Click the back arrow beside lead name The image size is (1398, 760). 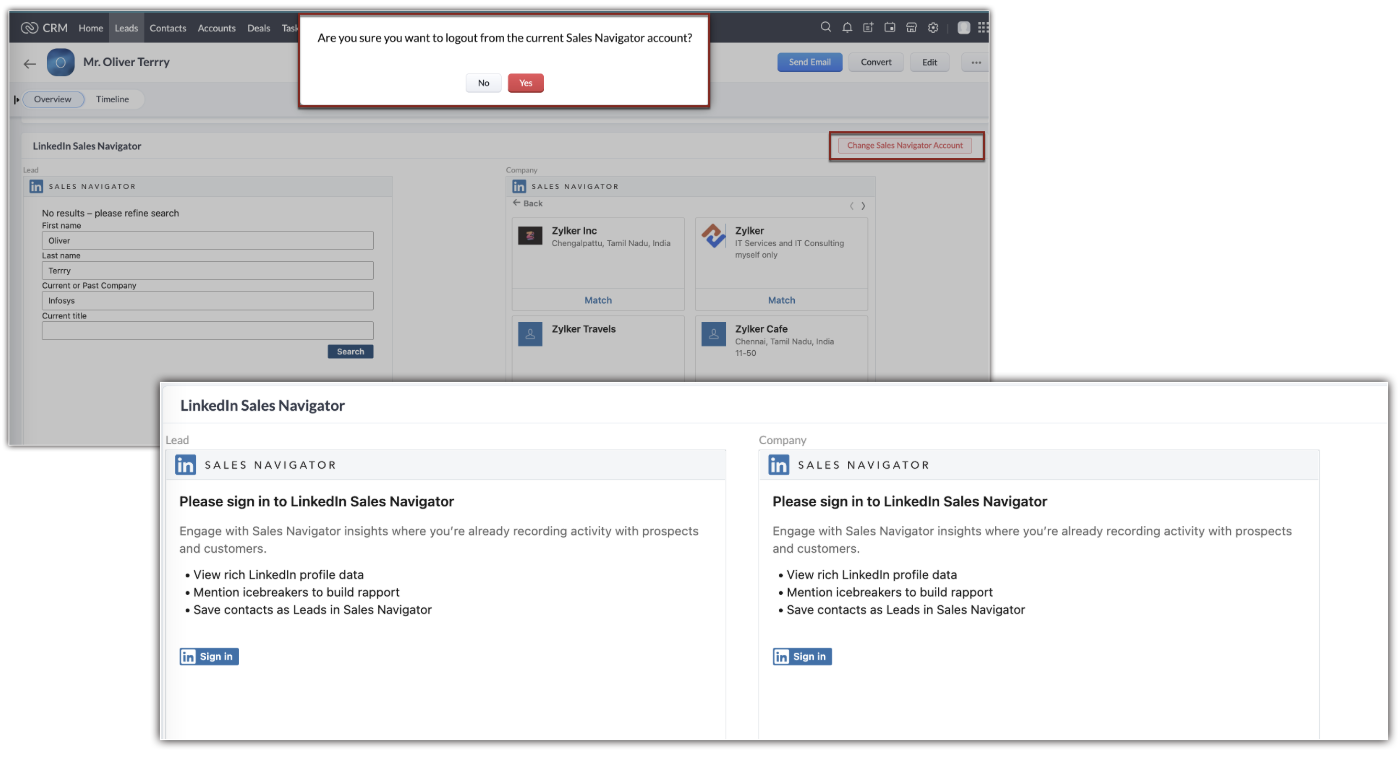pyautogui.click(x=30, y=63)
